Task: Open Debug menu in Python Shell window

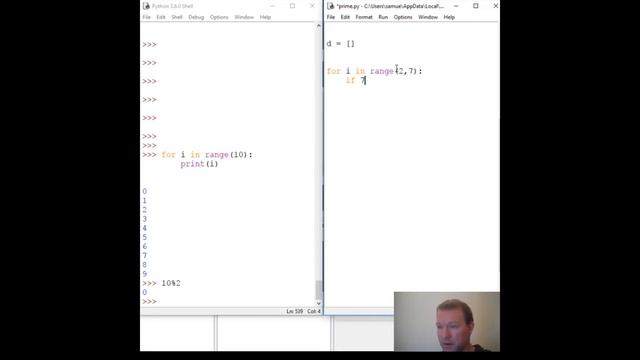Action: coord(196,17)
